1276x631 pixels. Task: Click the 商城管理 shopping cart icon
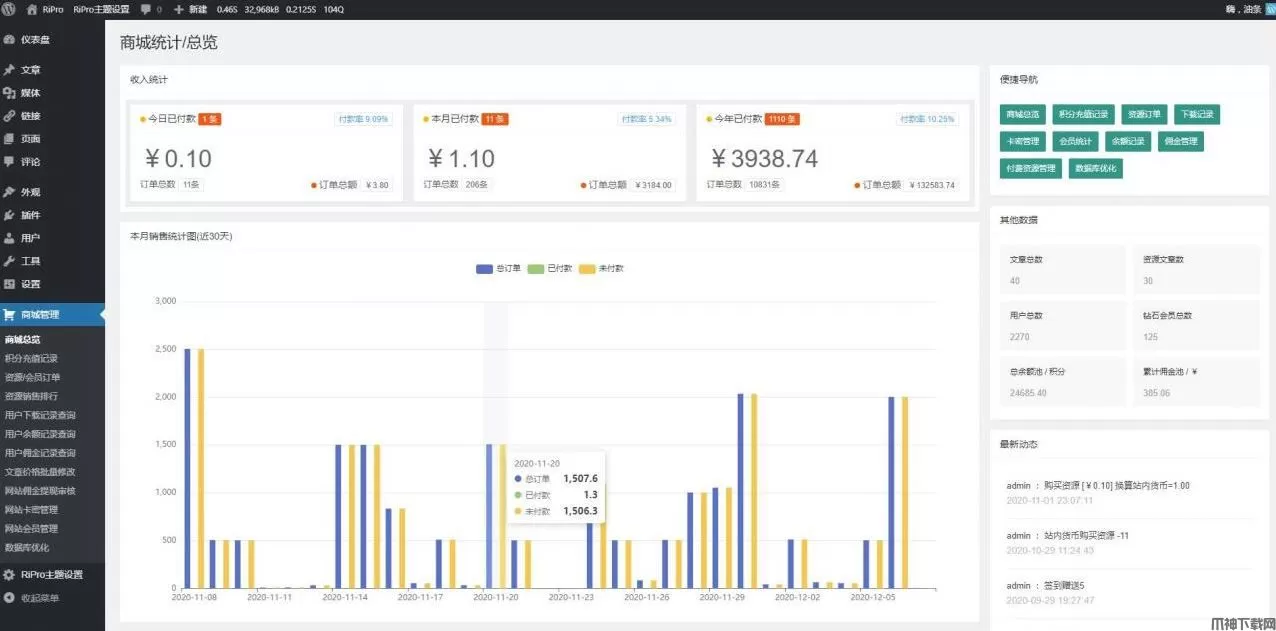pos(9,315)
